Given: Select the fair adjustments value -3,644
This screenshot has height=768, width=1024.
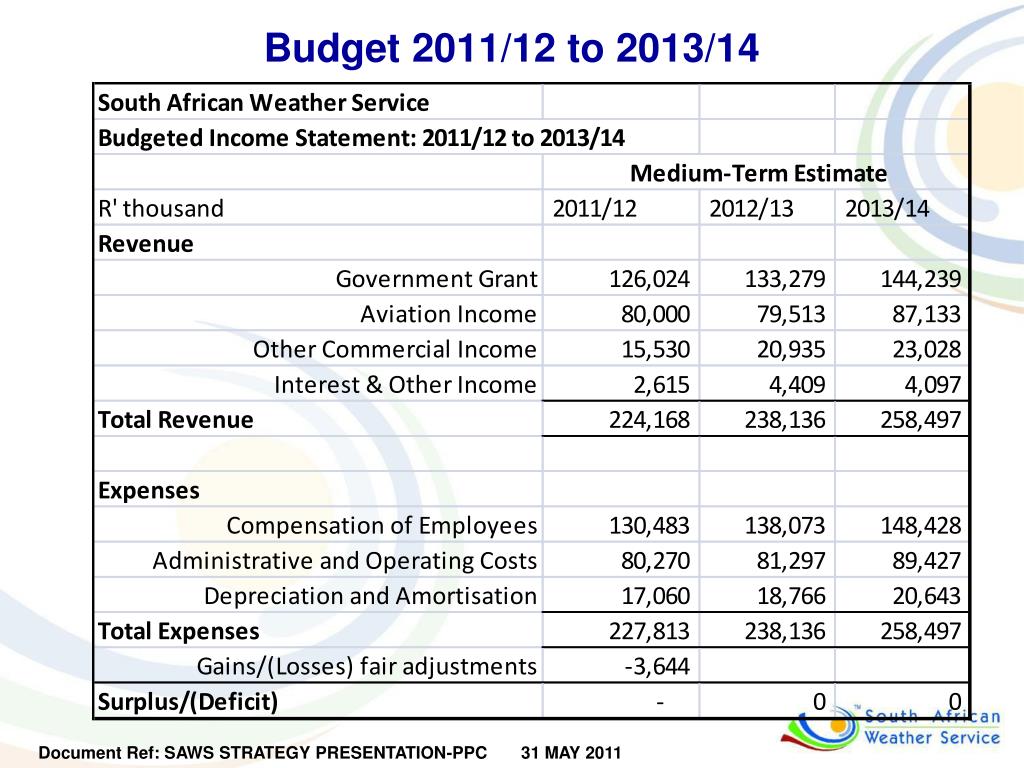Looking at the screenshot, I should [657, 667].
